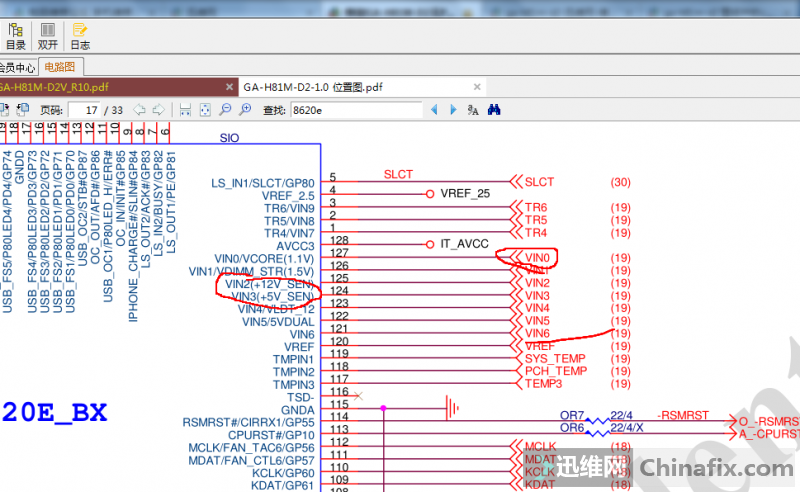Click the OR6 resistor label
The height and width of the screenshot is (492, 800).
pos(572,428)
